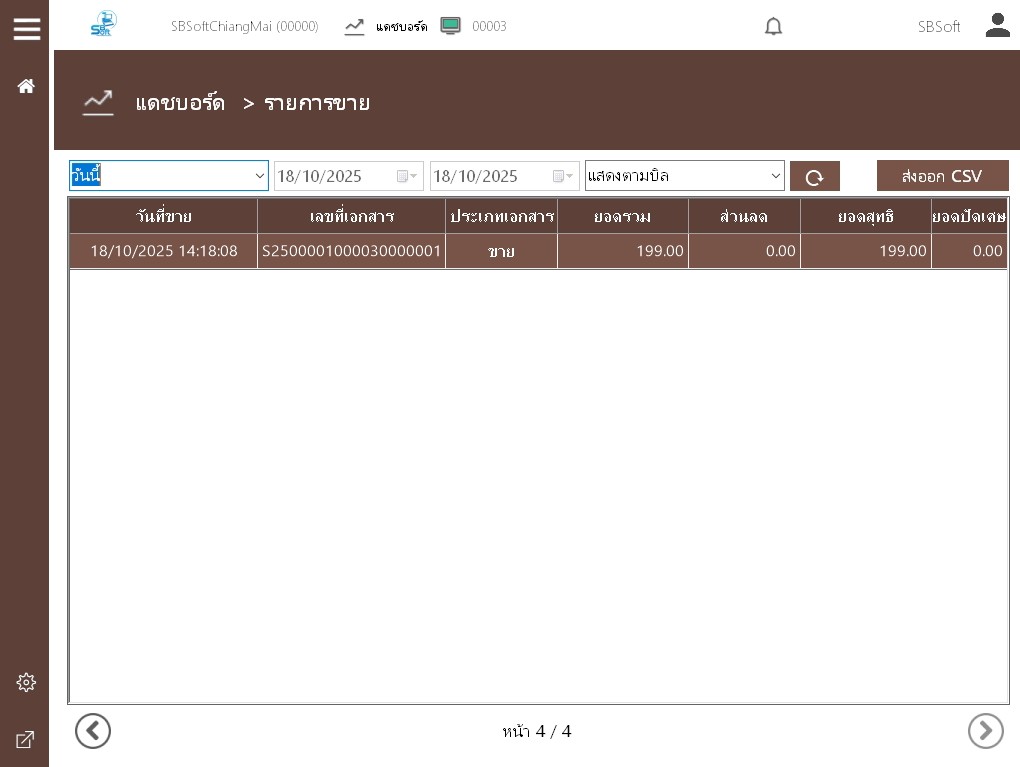This screenshot has width=1020, height=767.
Task: Open the user profile icon
Action: 997,26
